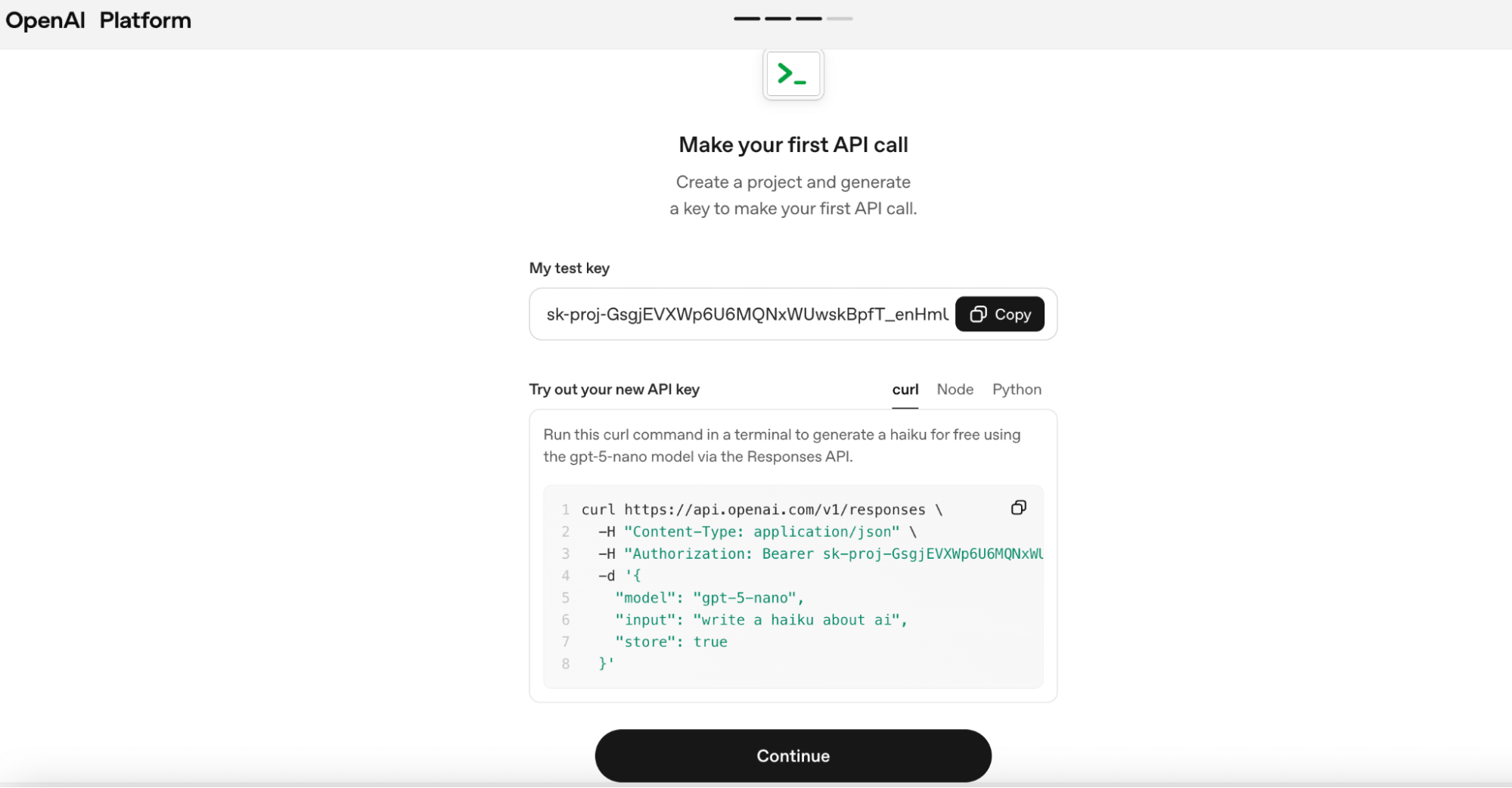This screenshot has height=788, width=1512.
Task: Click the Platform header label
Action: click(x=145, y=20)
